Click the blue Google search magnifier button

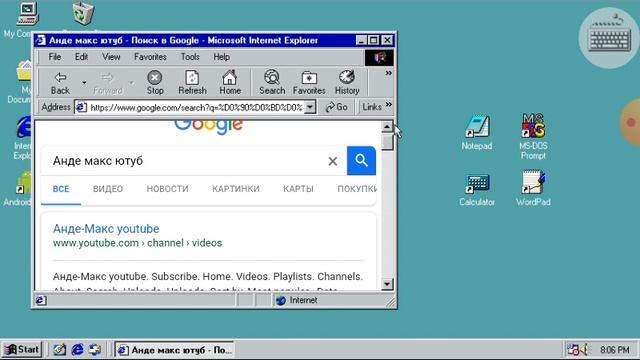pos(361,160)
